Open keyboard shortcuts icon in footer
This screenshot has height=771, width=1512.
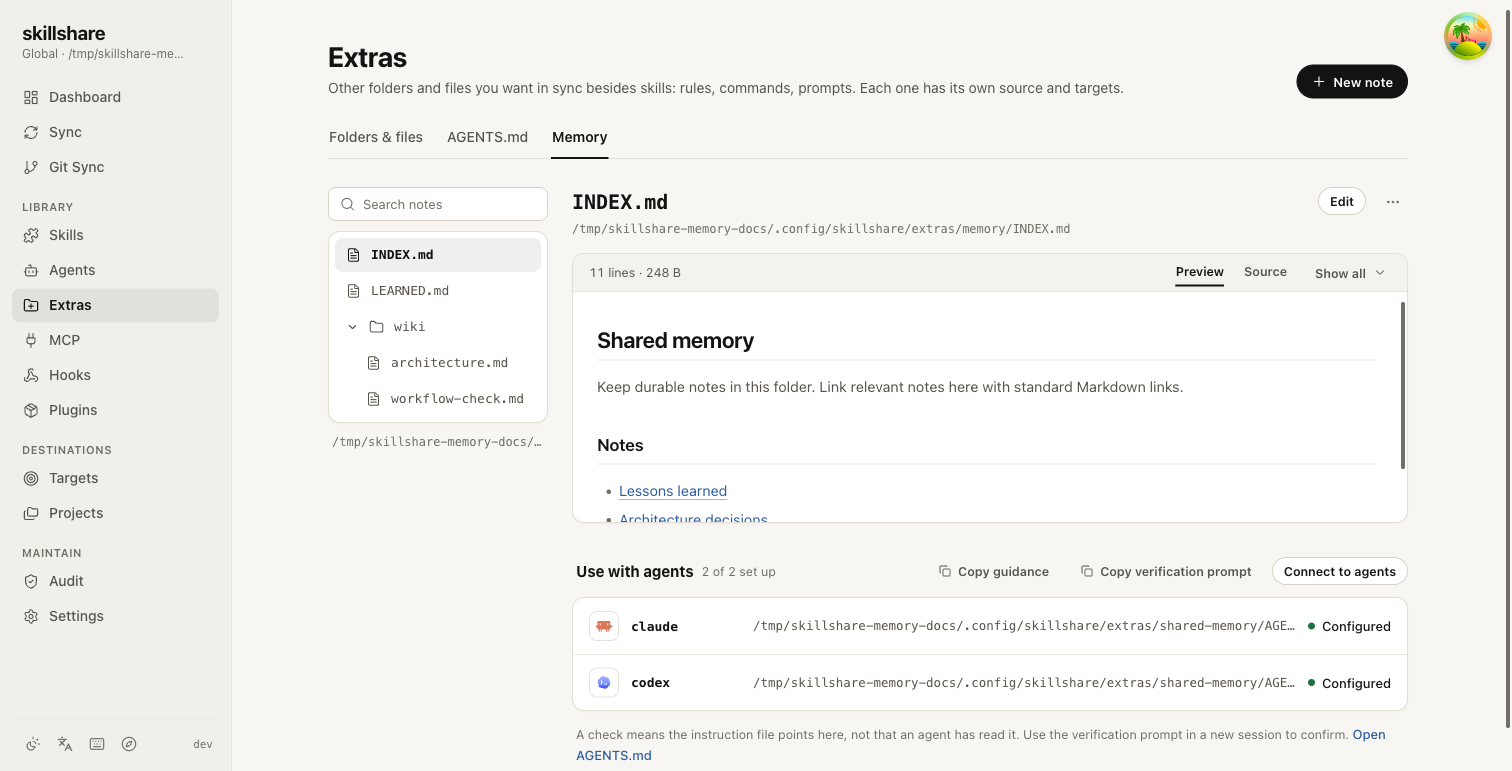pos(97,744)
